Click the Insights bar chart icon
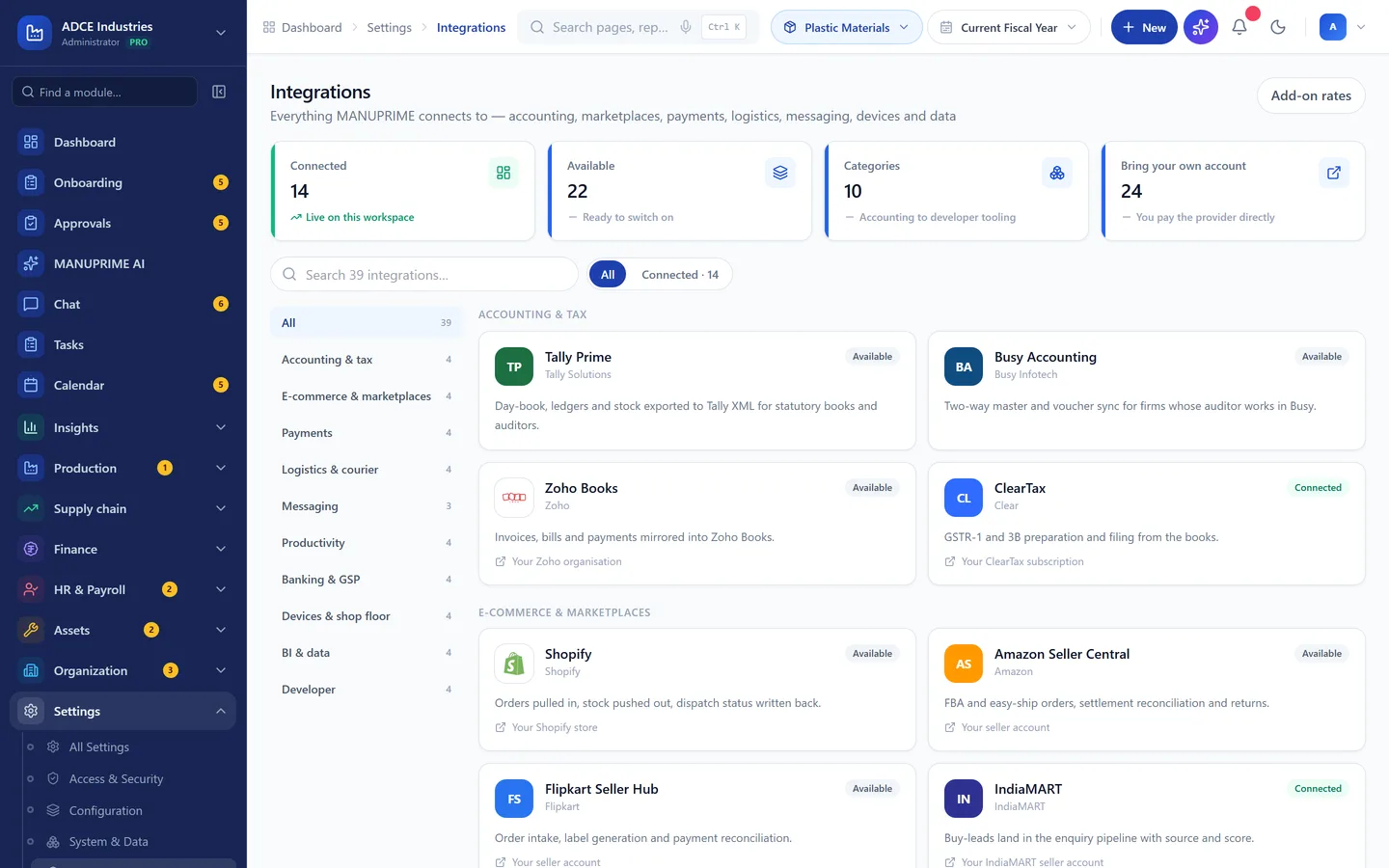1389x868 pixels. point(31,427)
